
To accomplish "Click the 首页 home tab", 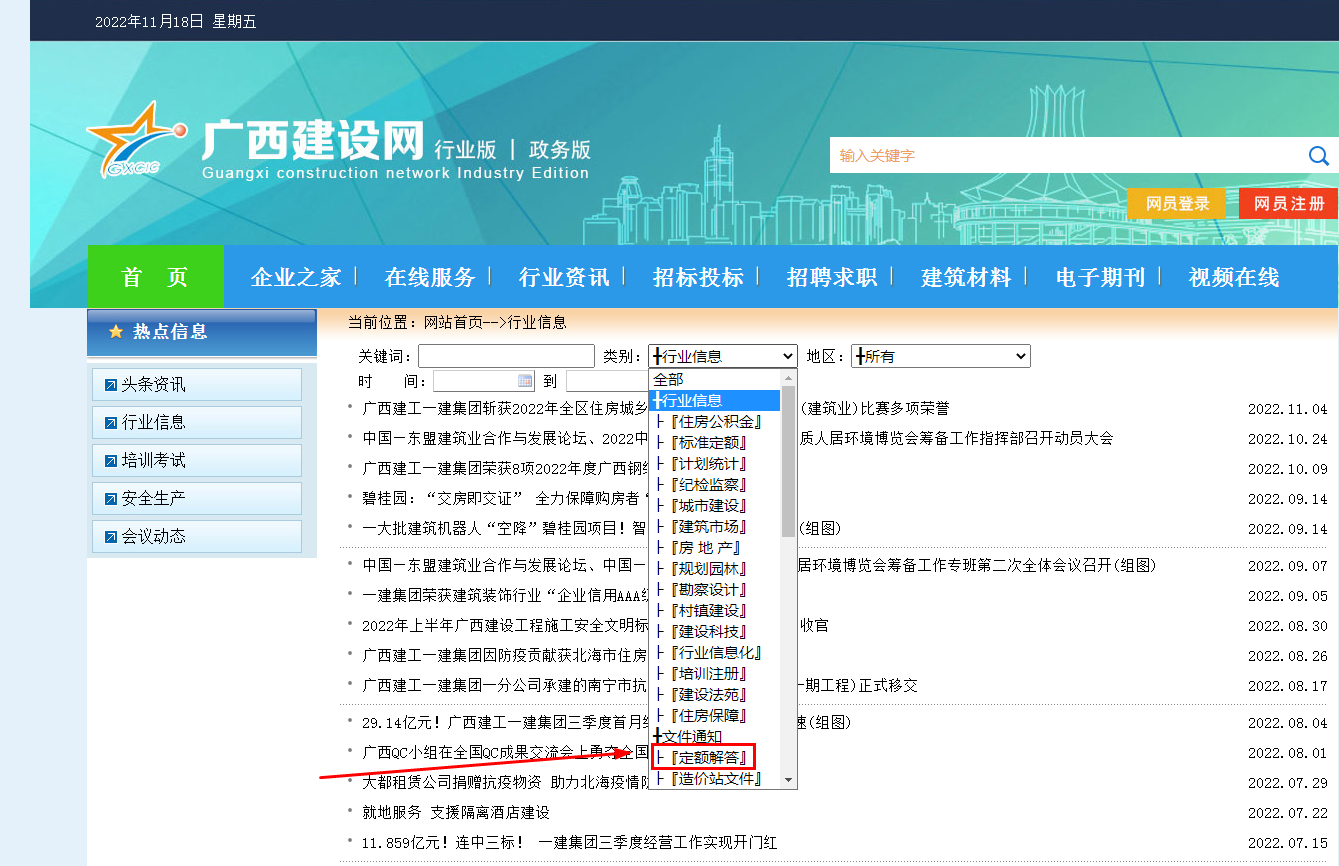I will tap(155, 277).
